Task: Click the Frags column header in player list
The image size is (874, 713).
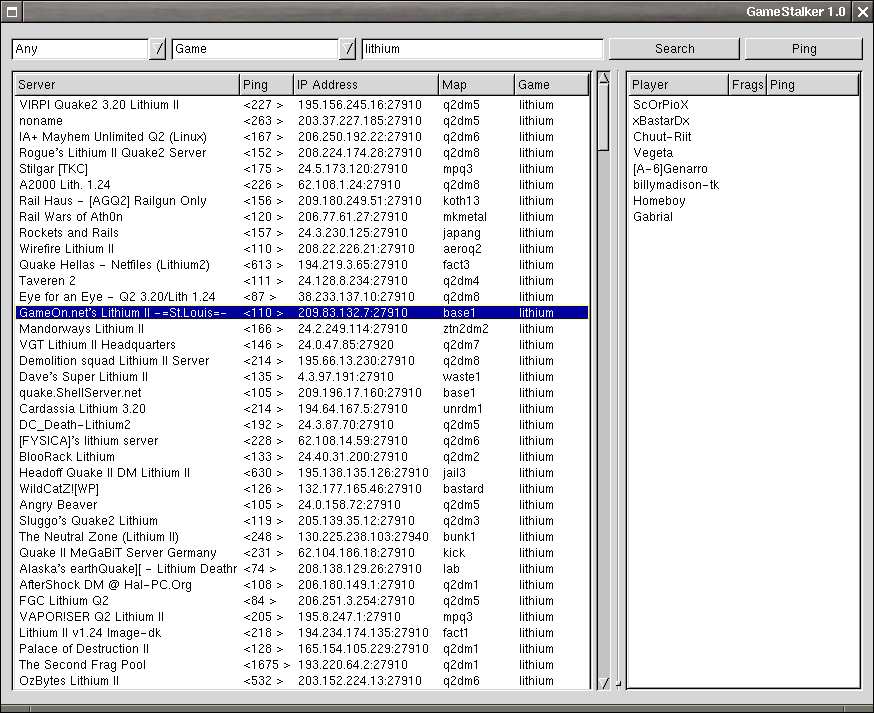Action: (747, 85)
